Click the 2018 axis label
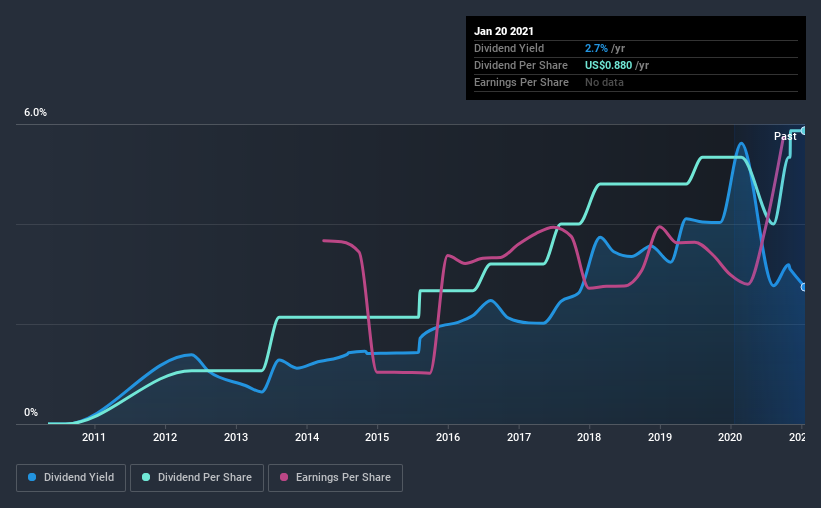Image resolution: width=821 pixels, height=508 pixels. [x=589, y=437]
